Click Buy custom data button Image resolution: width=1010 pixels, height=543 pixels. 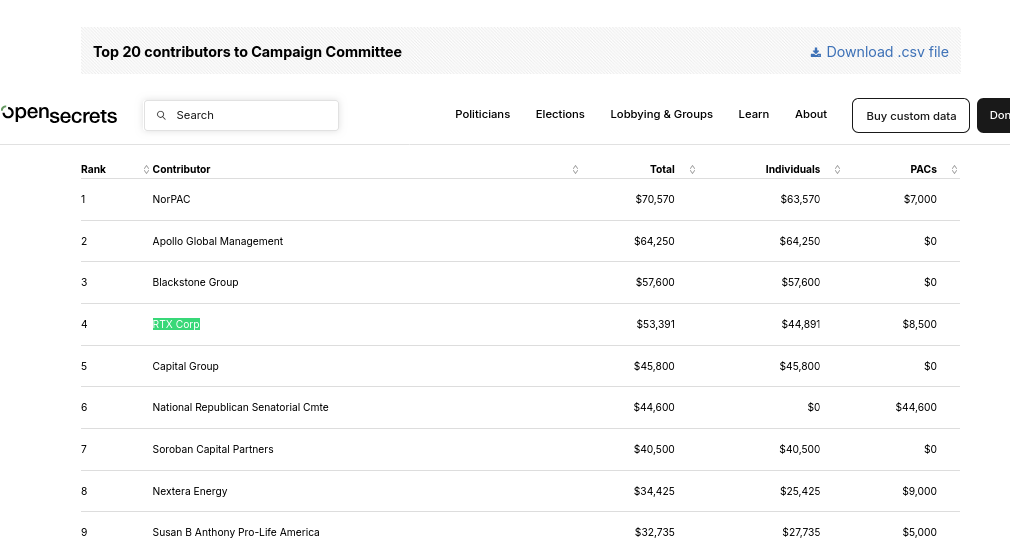click(911, 116)
